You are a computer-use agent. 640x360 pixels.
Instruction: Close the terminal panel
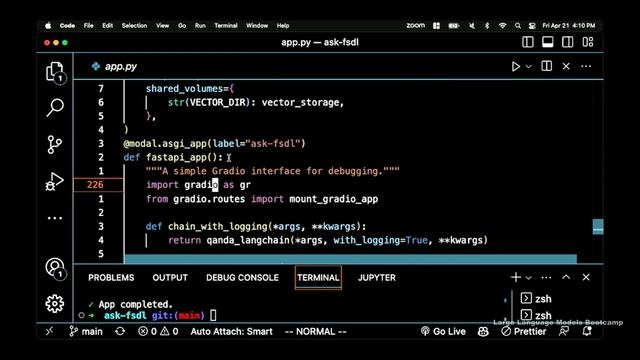(586, 277)
